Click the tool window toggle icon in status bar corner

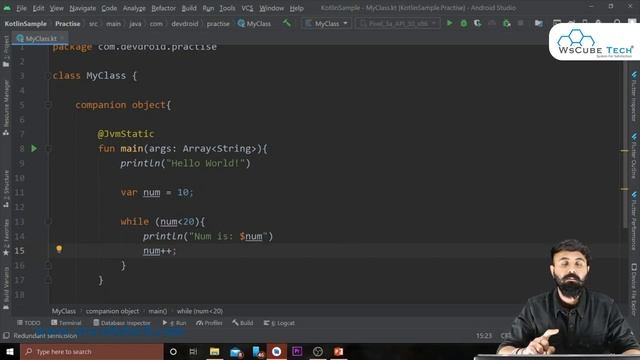pos(6,336)
